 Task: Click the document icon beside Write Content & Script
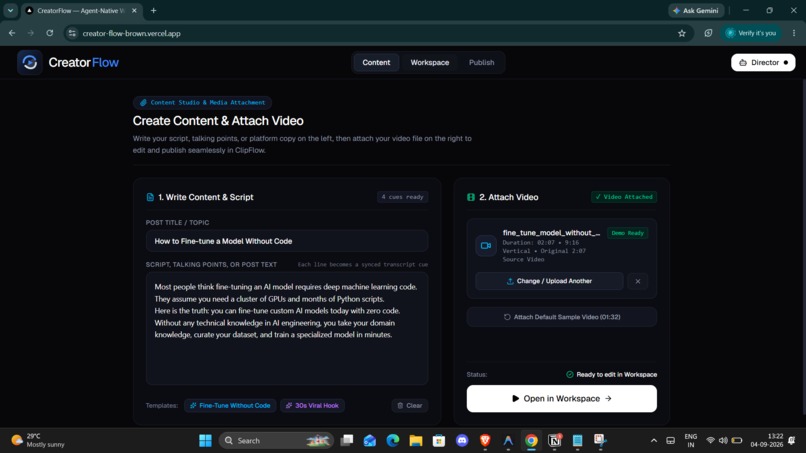point(150,197)
